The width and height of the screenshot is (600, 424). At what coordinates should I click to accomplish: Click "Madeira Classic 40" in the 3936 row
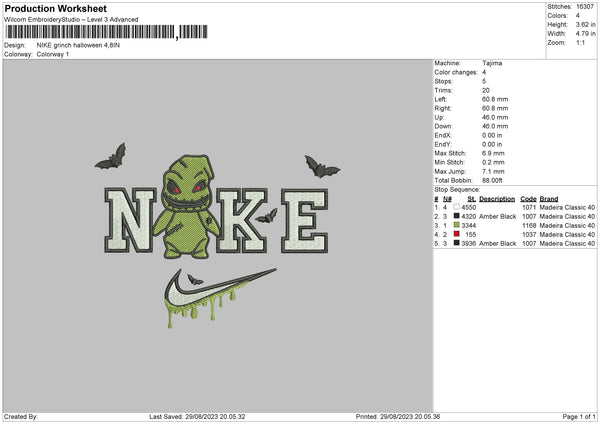tap(567, 243)
